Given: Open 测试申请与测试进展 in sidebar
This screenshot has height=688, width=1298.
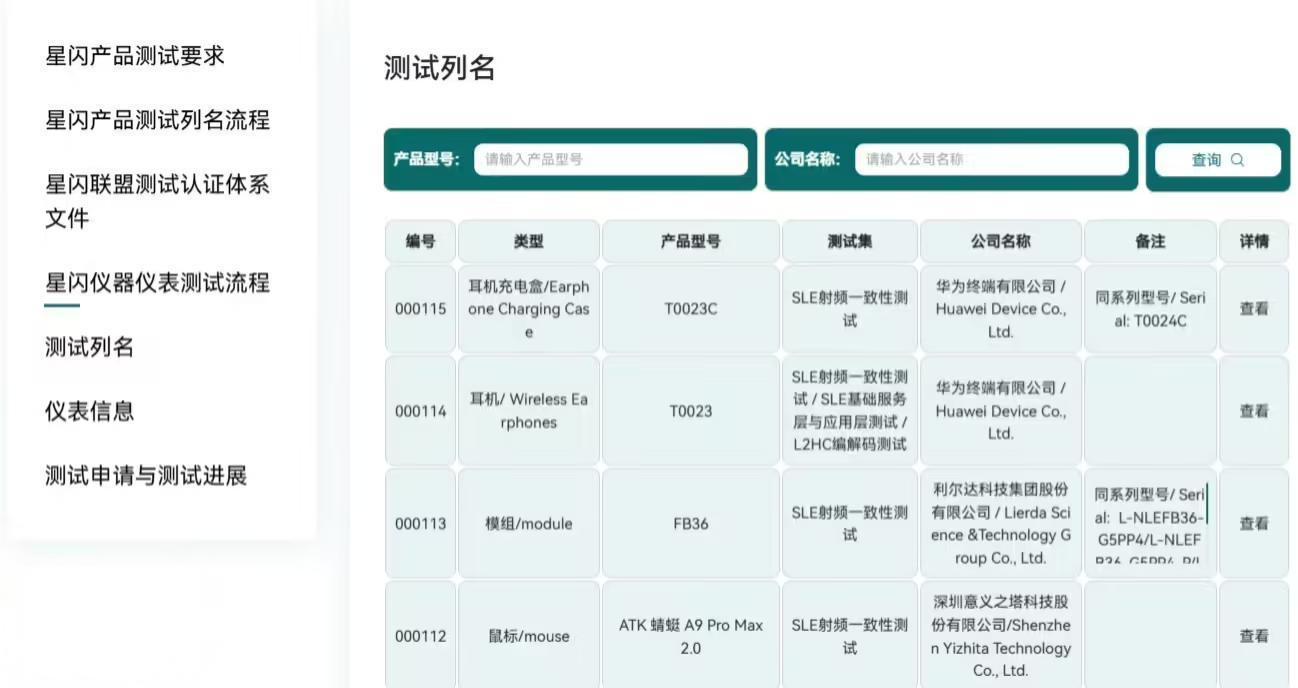Looking at the screenshot, I should pyautogui.click(x=146, y=475).
